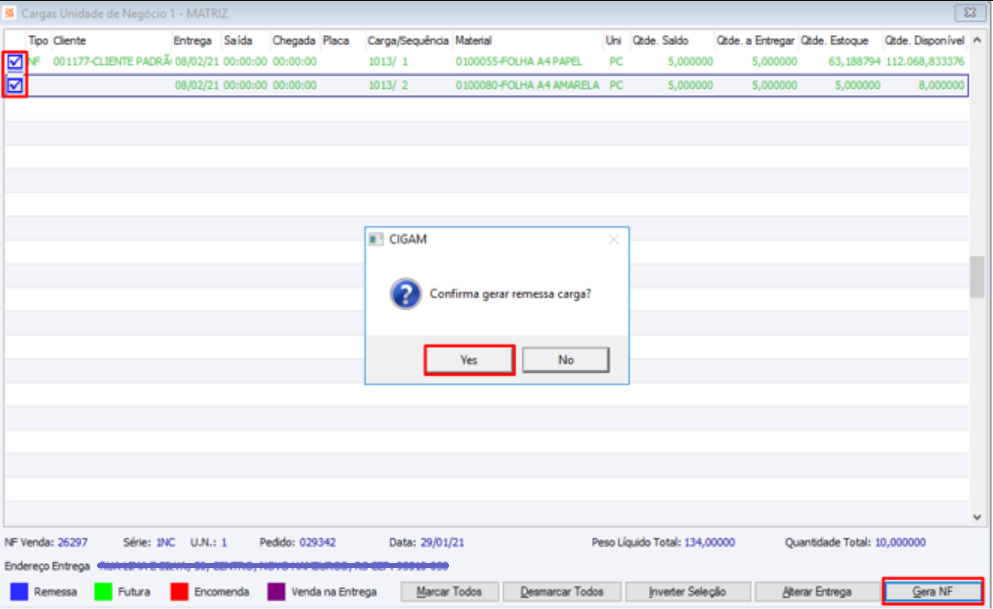
Task: Click Pedido value 029342
Action: 317,543
